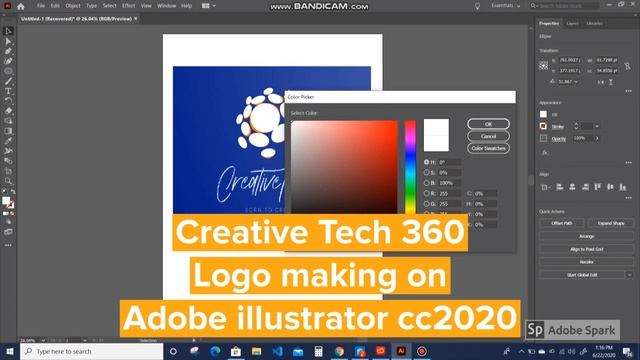Select the Curvature tool
The width and height of the screenshot is (640, 360).
pyautogui.click(x=8, y=61)
